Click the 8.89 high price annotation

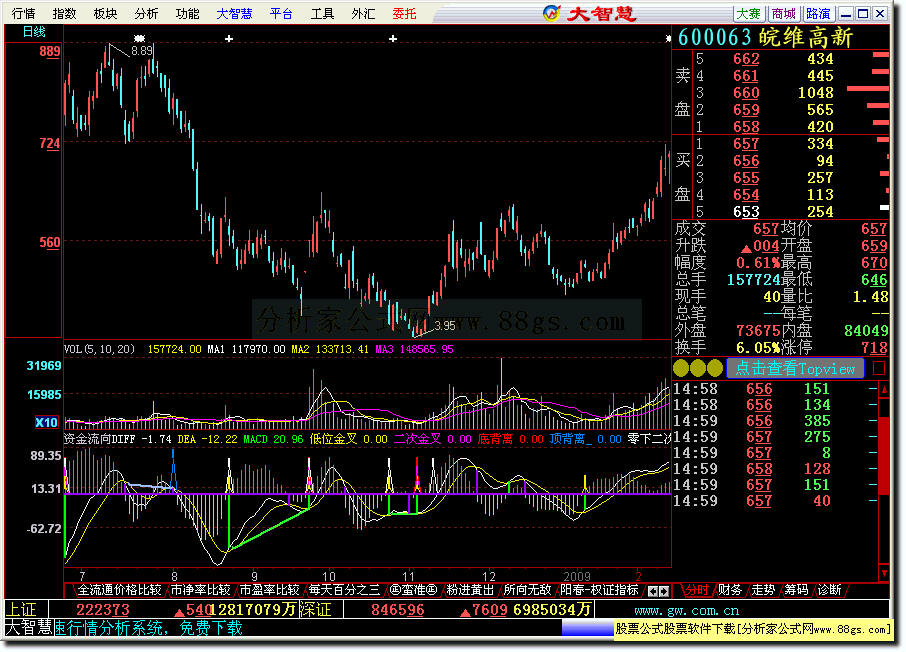pos(142,51)
